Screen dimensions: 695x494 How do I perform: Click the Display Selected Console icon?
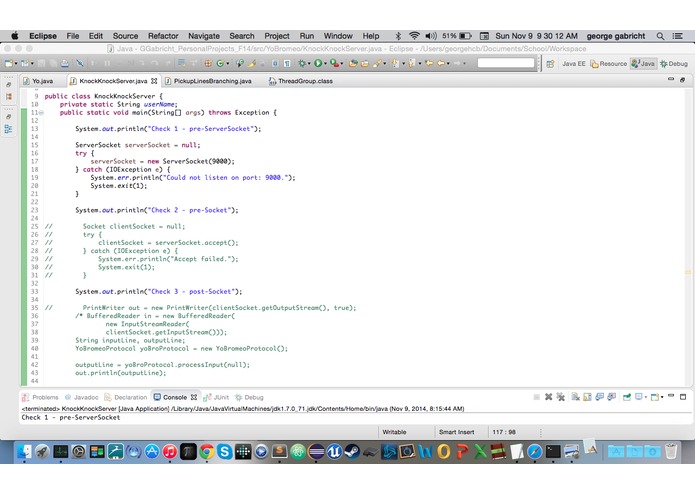coord(639,397)
